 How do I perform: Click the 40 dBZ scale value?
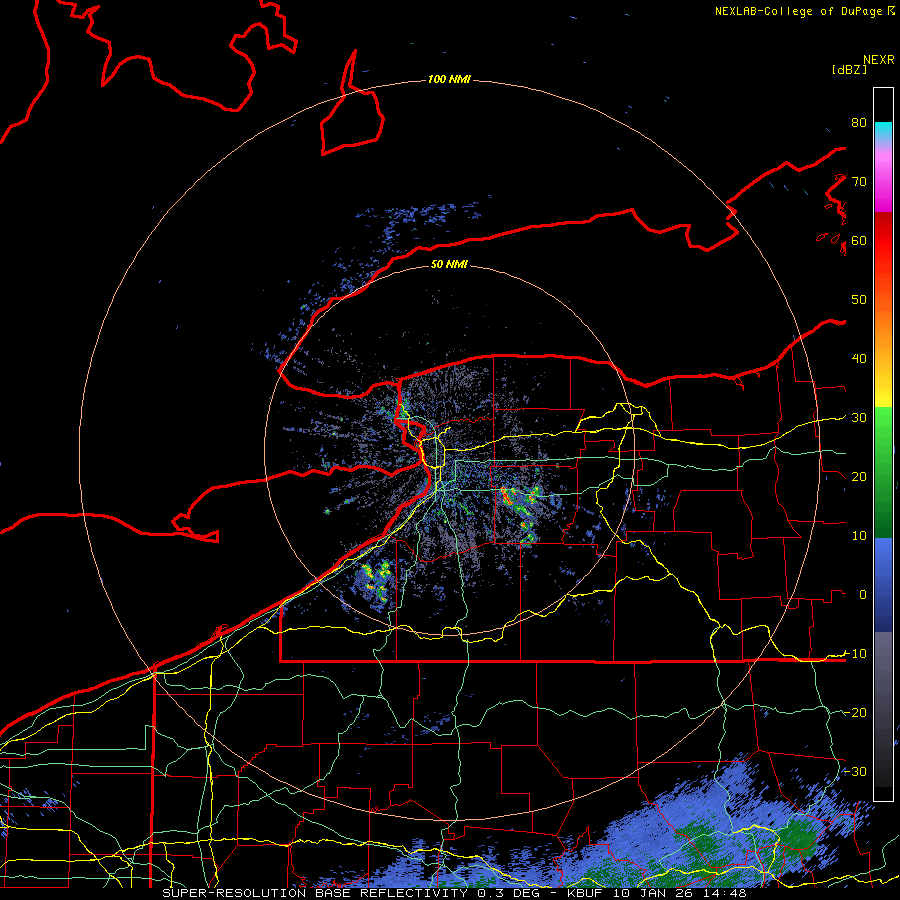859,359
